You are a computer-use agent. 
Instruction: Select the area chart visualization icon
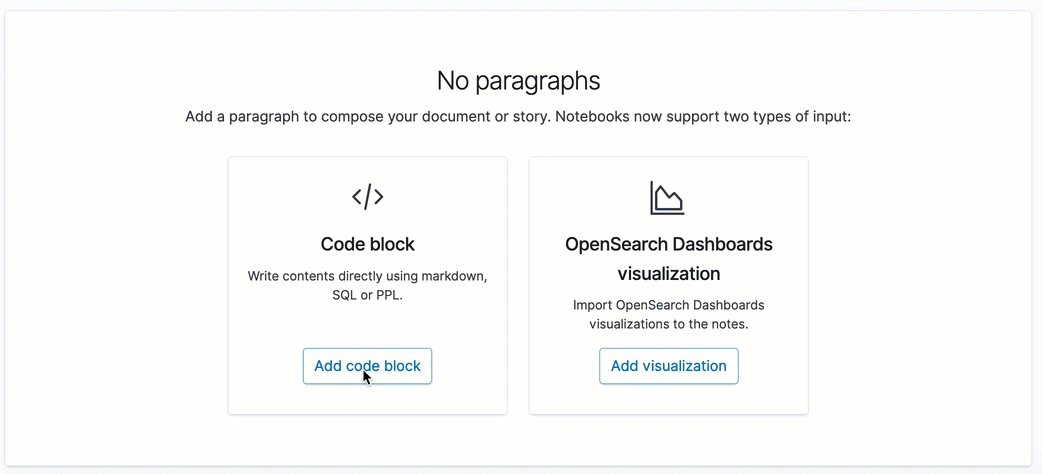tap(667, 197)
